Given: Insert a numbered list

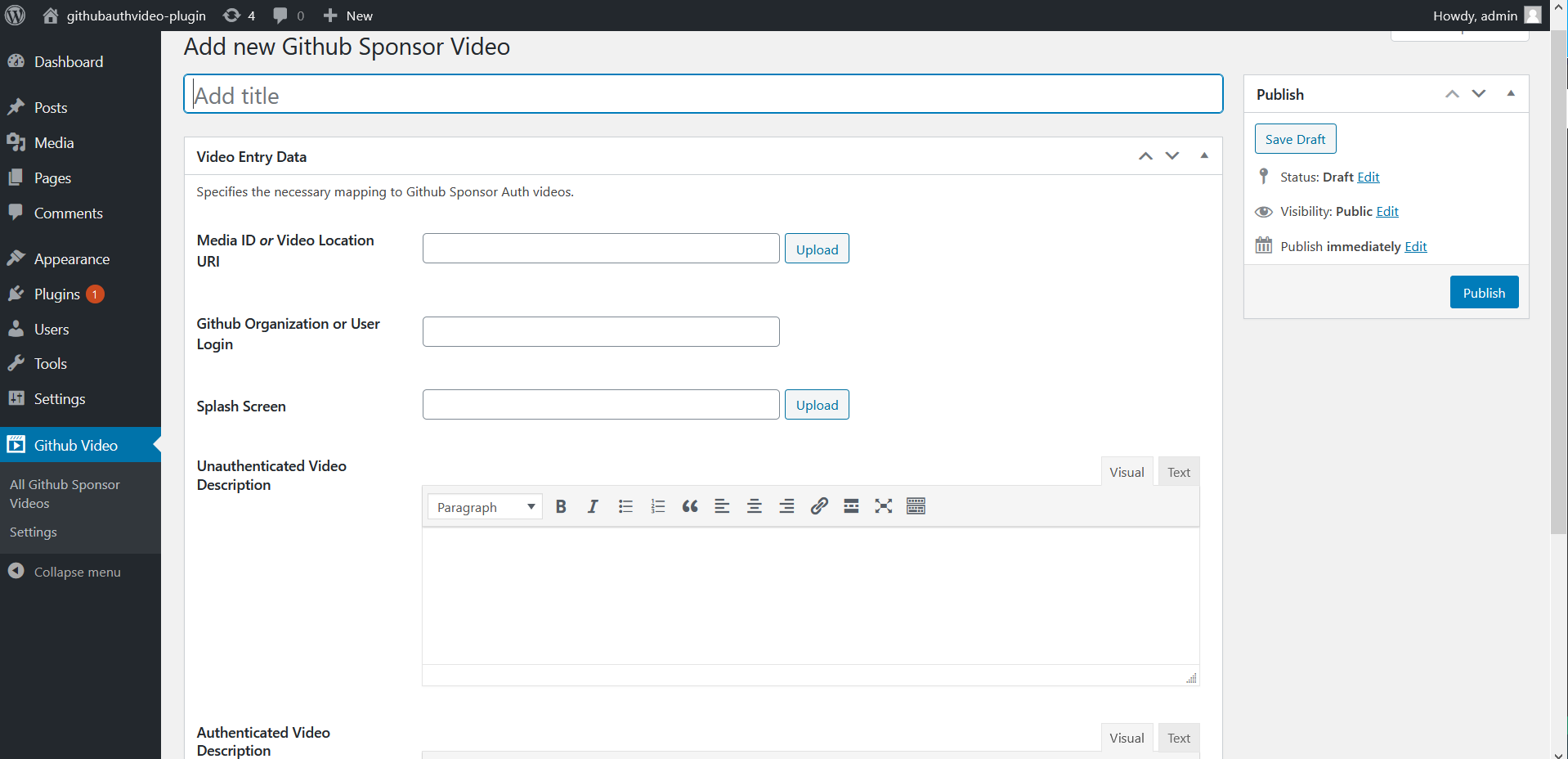Looking at the screenshot, I should (657, 506).
